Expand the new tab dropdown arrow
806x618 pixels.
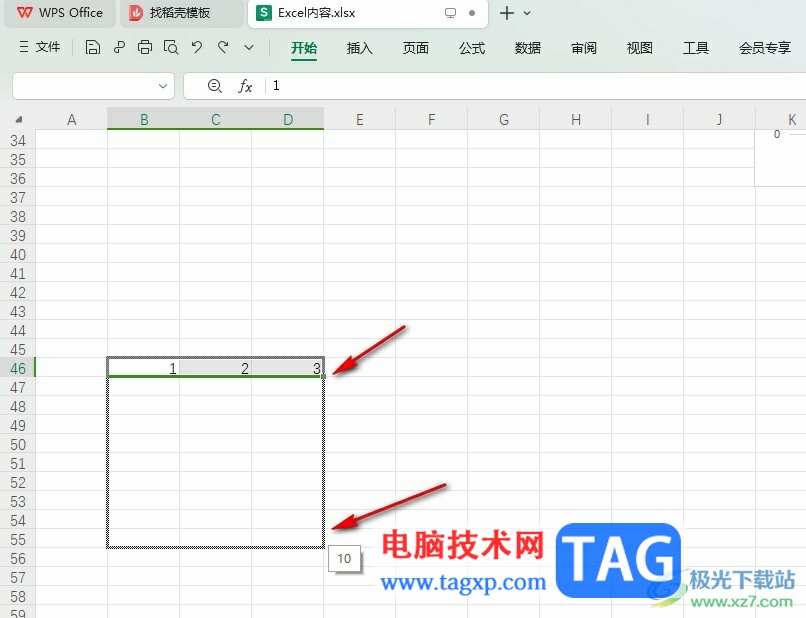coord(527,13)
